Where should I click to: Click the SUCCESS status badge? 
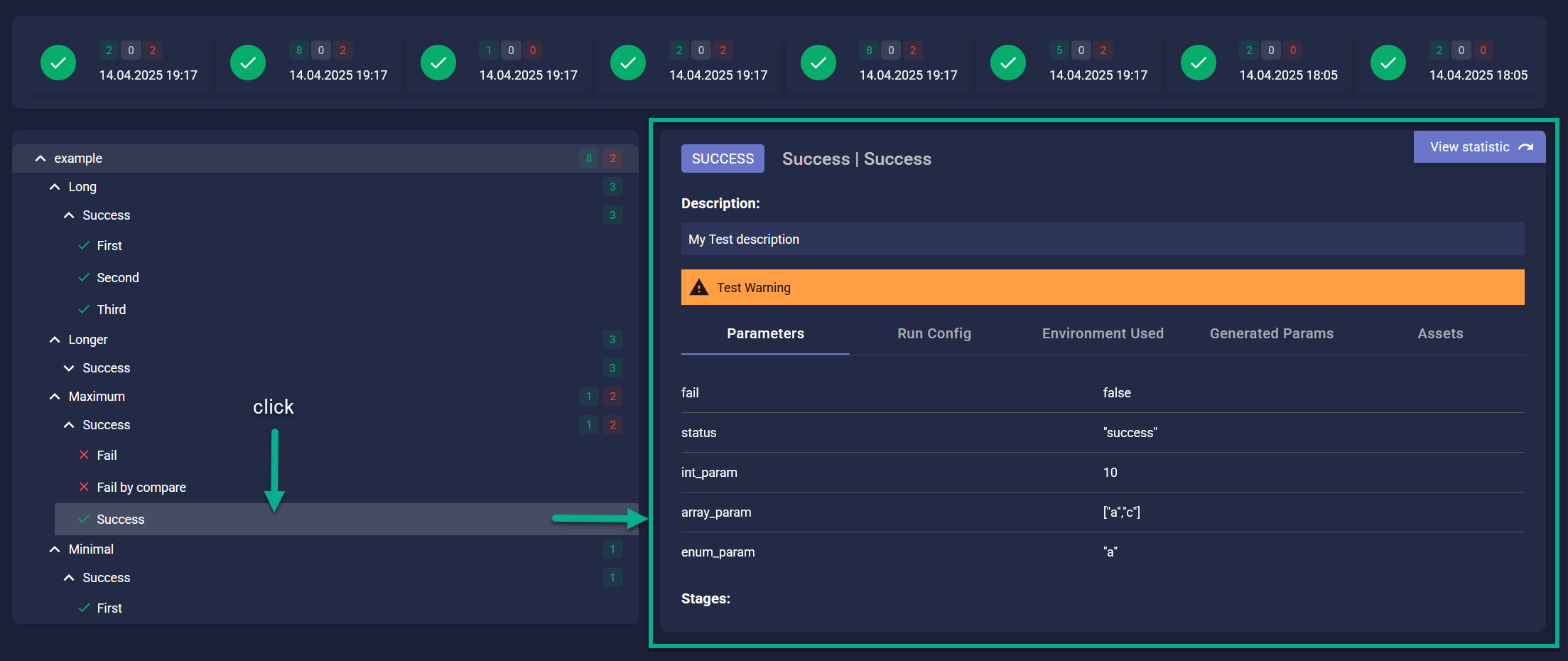tap(723, 158)
